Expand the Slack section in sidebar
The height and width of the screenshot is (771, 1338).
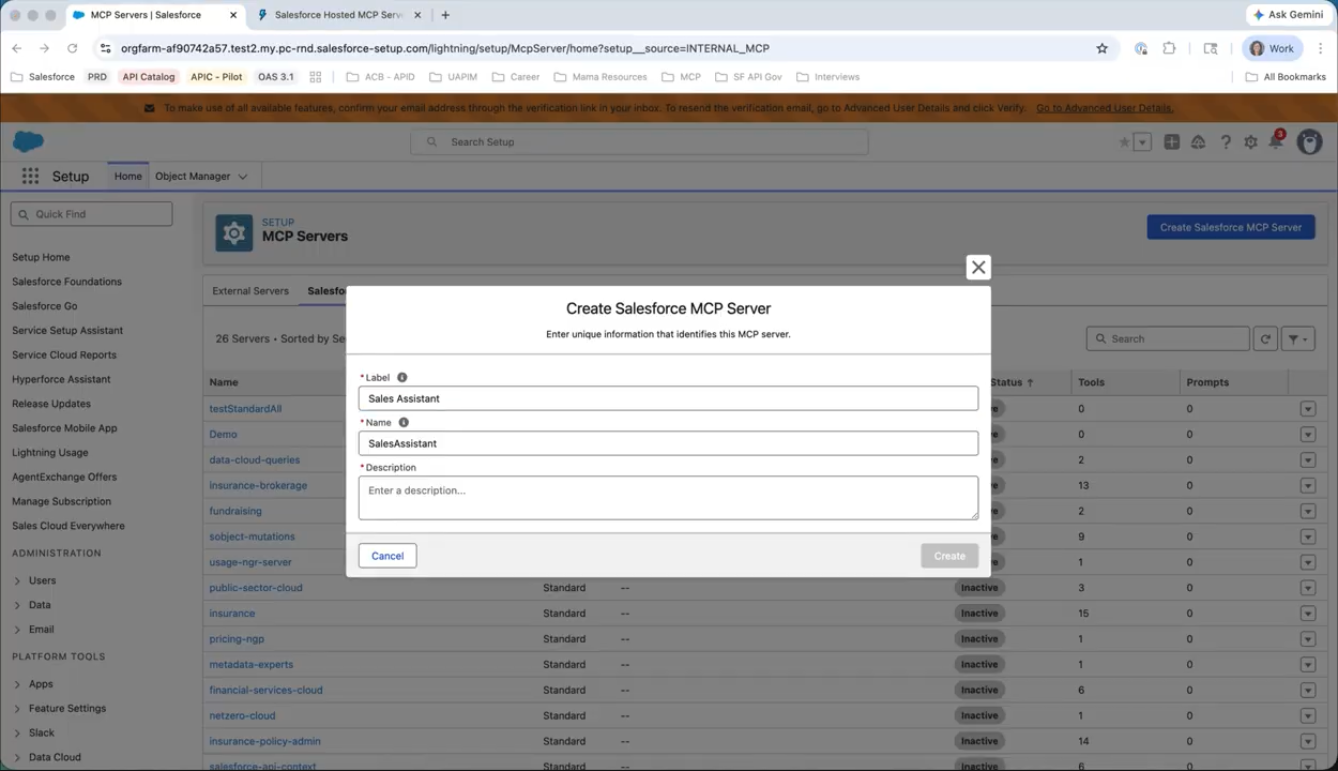(17, 733)
